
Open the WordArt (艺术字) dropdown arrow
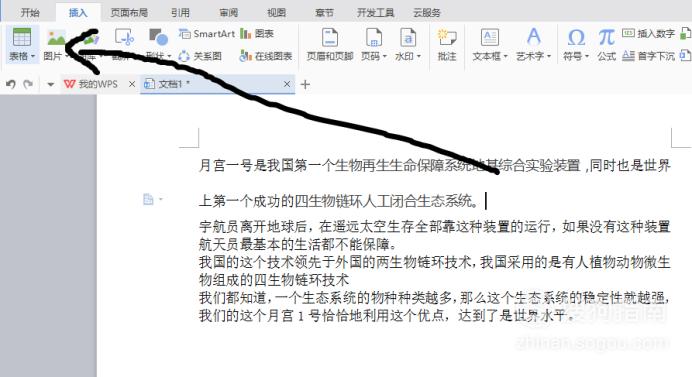point(549,57)
